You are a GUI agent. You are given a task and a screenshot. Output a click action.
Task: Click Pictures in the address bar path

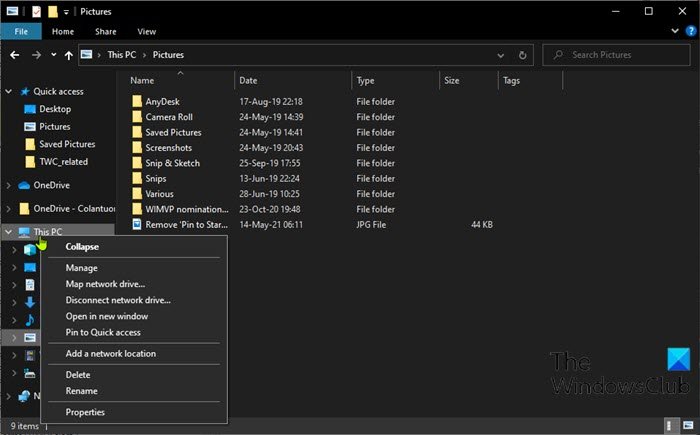click(168, 55)
